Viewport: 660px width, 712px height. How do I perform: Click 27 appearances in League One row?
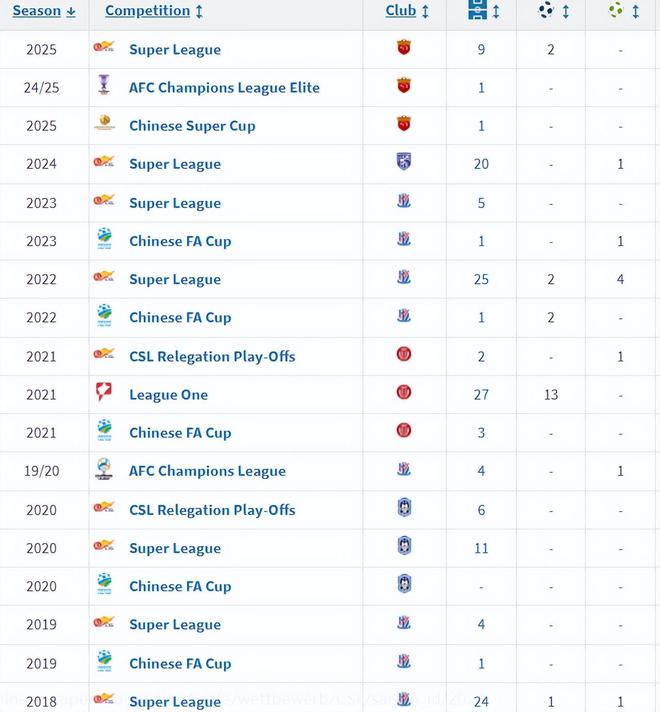click(x=481, y=395)
